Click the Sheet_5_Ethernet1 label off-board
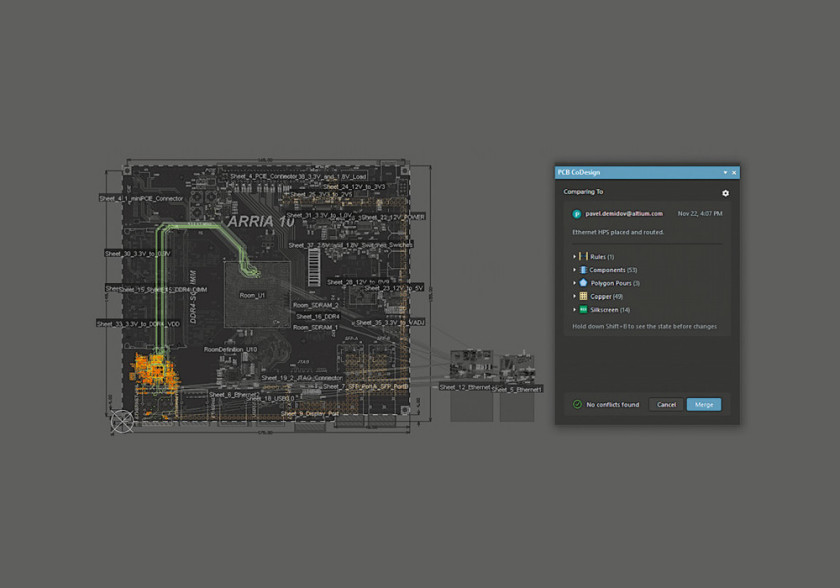This screenshot has width=840, height=588. pos(517,389)
